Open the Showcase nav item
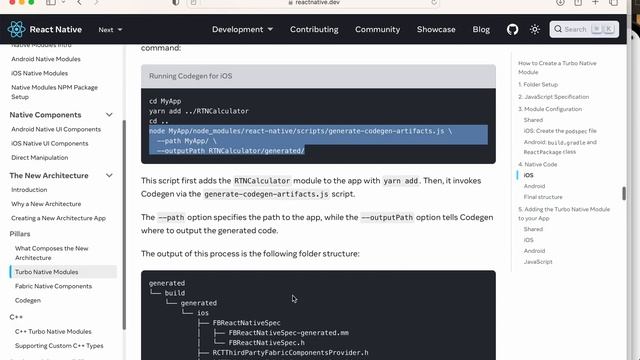The width and height of the screenshot is (640, 360). 436,29
